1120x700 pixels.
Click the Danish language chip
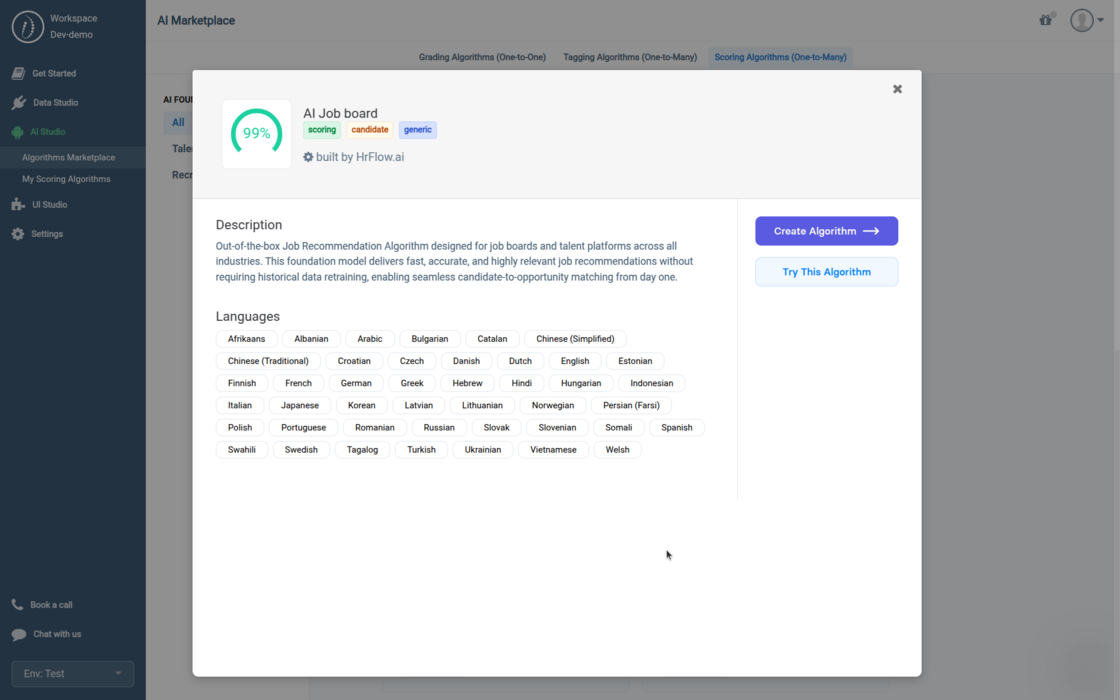pos(466,361)
